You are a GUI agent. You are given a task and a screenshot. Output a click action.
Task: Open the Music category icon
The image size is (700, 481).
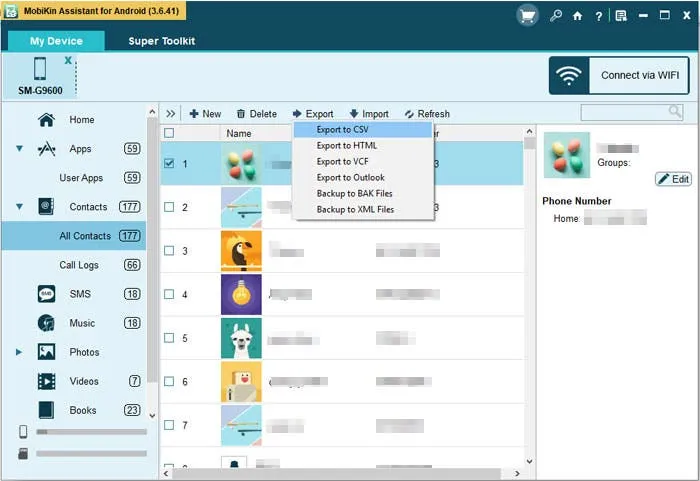pyautogui.click(x=46, y=323)
